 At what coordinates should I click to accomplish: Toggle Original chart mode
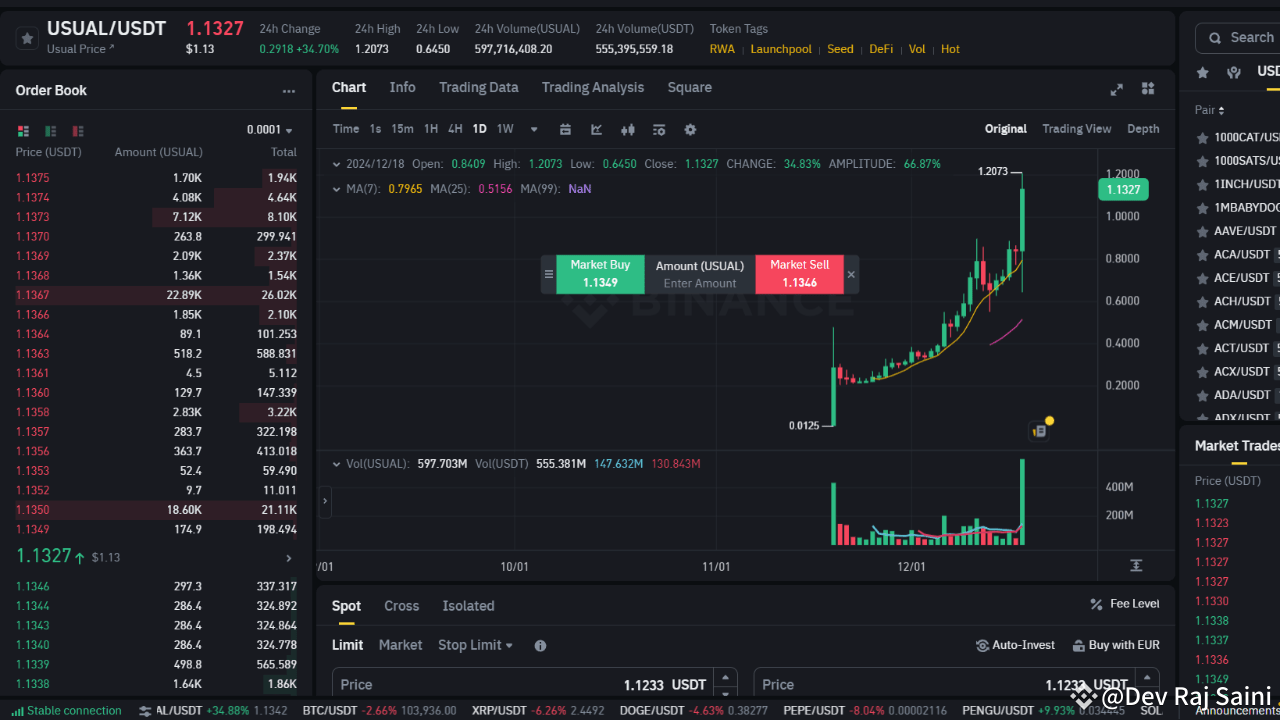[x=1005, y=128]
